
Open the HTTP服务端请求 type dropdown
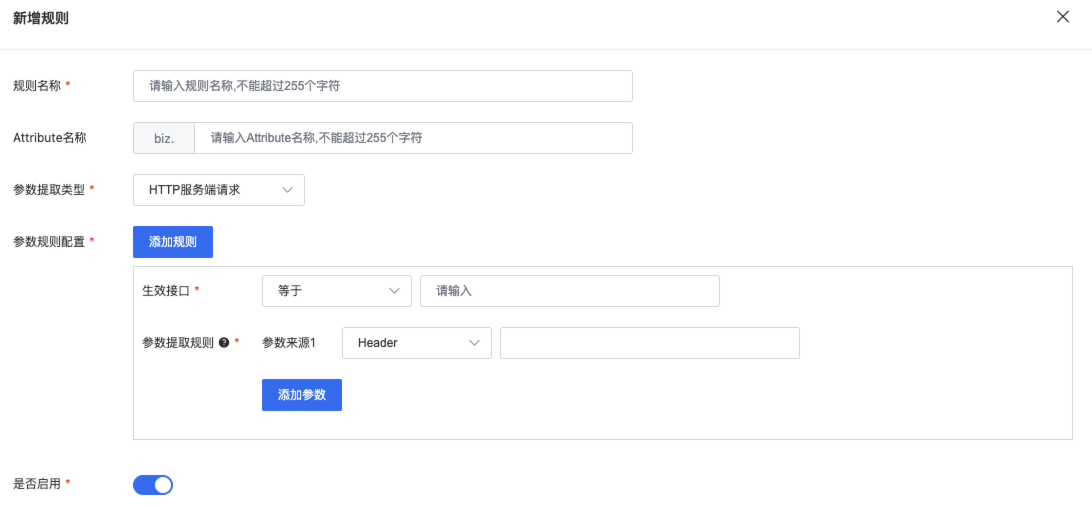point(218,189)
